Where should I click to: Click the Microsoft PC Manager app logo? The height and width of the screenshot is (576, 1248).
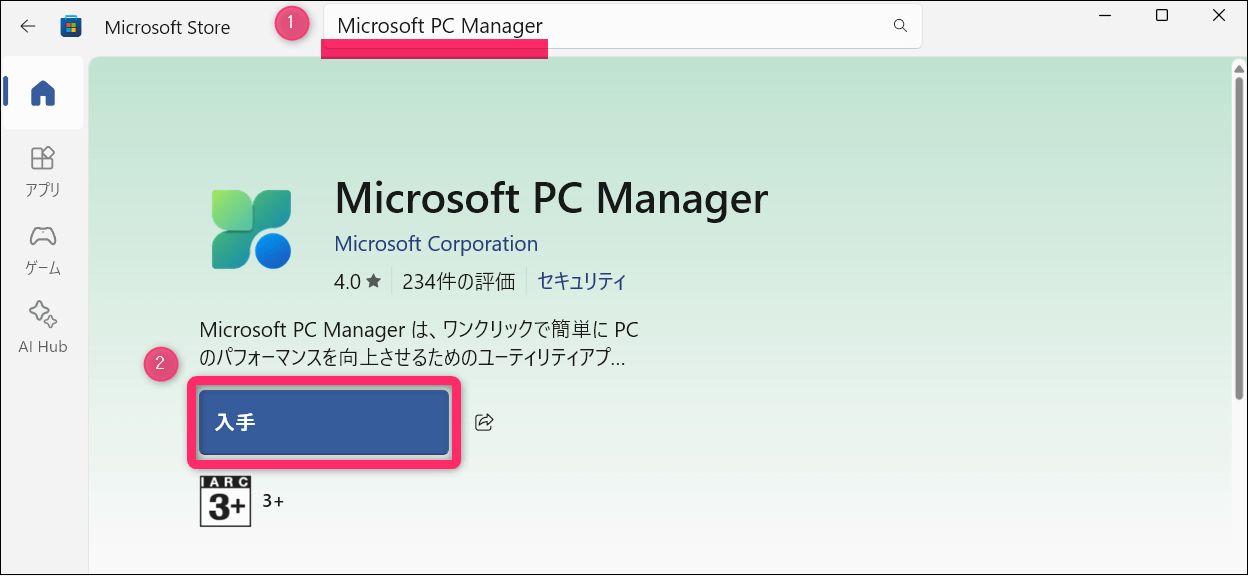[x=251, y=229]
